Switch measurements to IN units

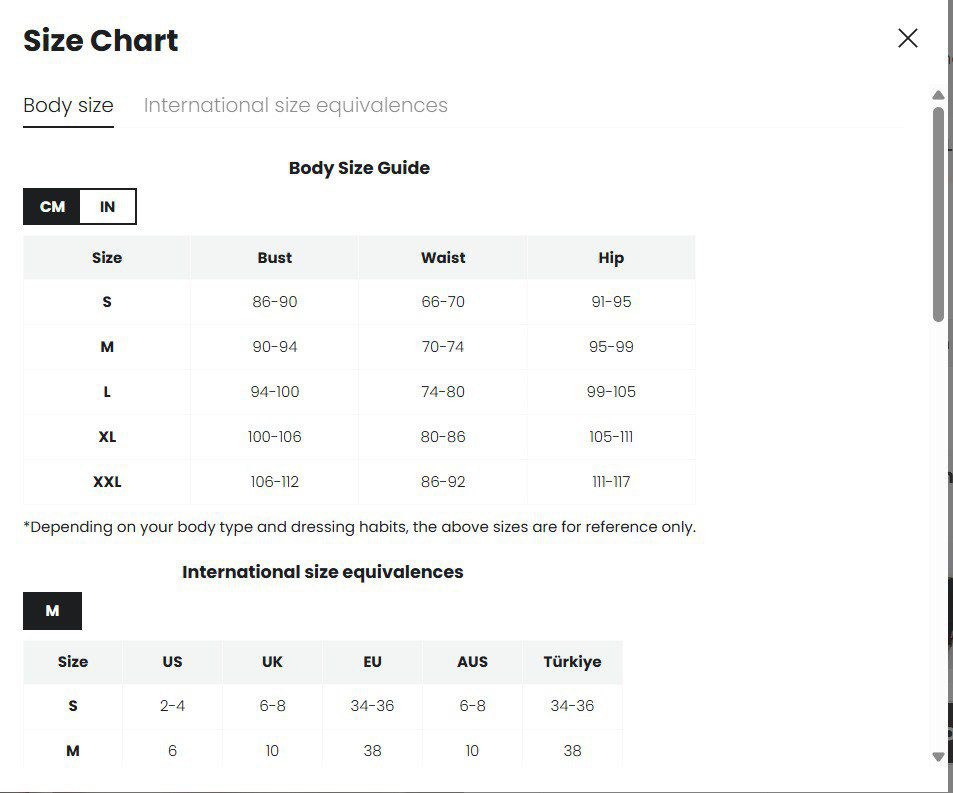click(x=107, y=207)
